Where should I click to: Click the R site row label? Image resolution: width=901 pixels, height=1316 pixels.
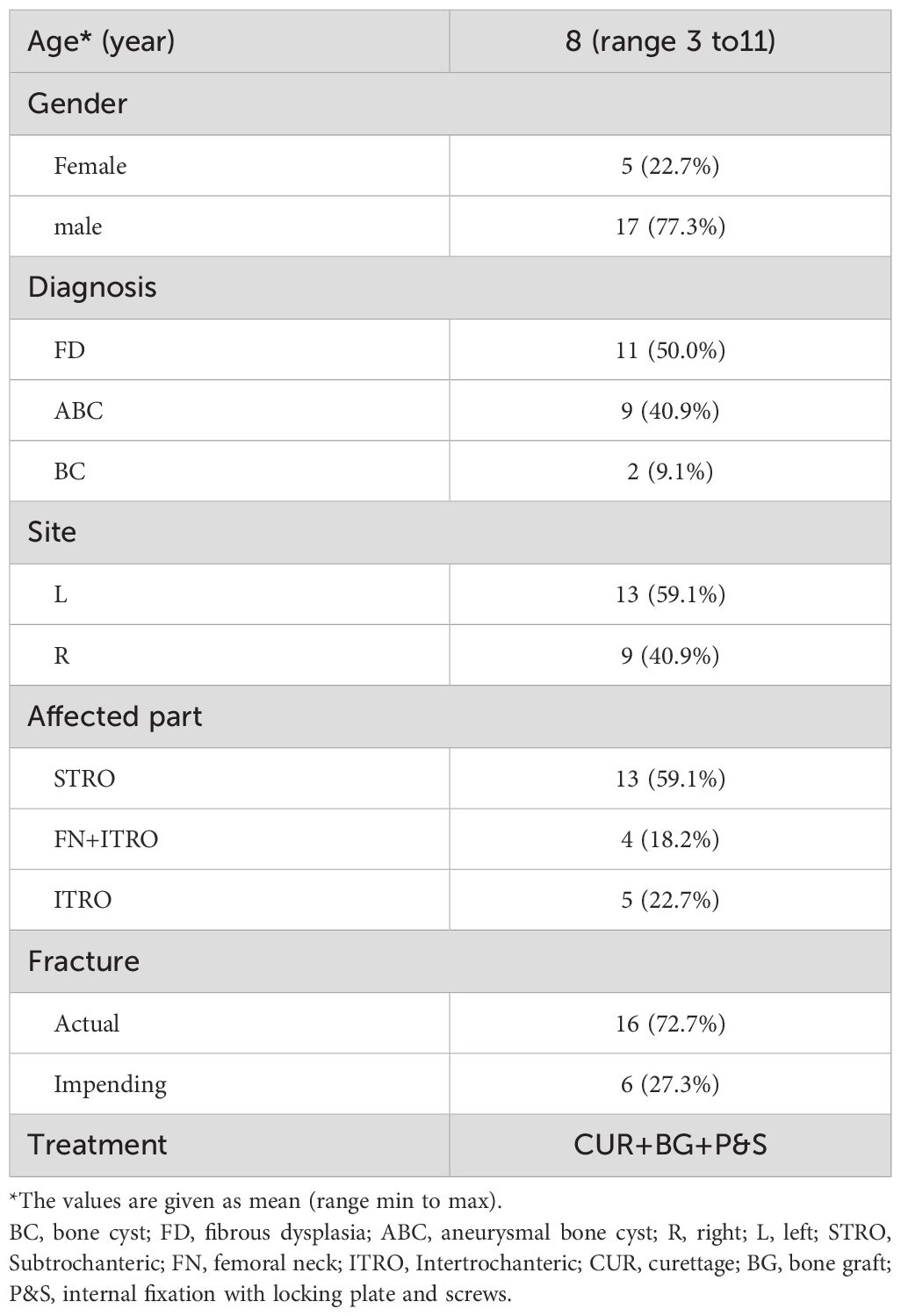pos(61,656)
